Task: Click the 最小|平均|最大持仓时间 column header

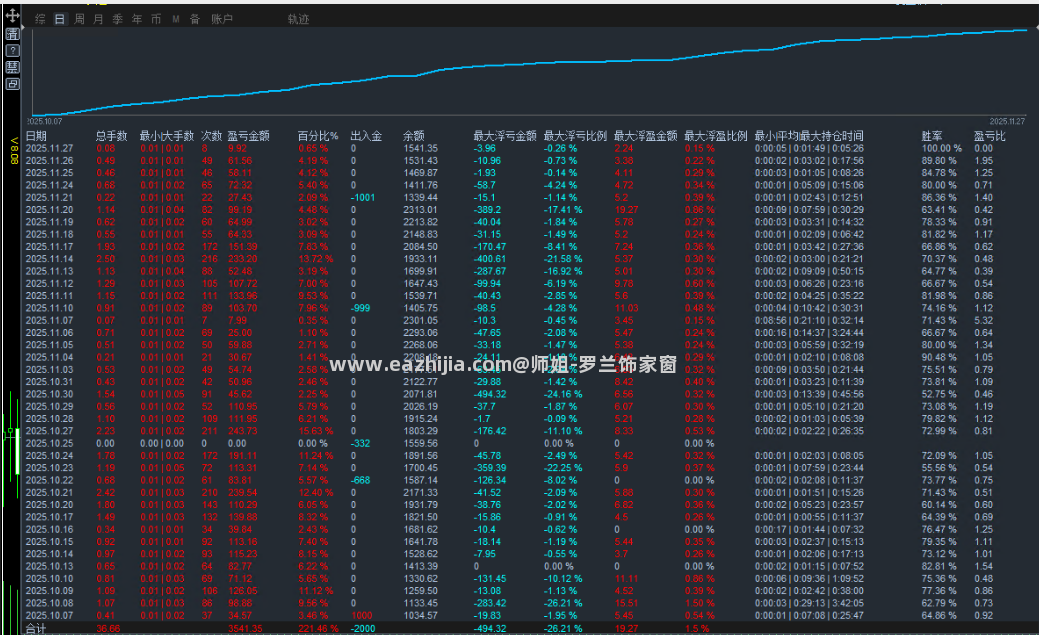Action: (x=809, y=136)
